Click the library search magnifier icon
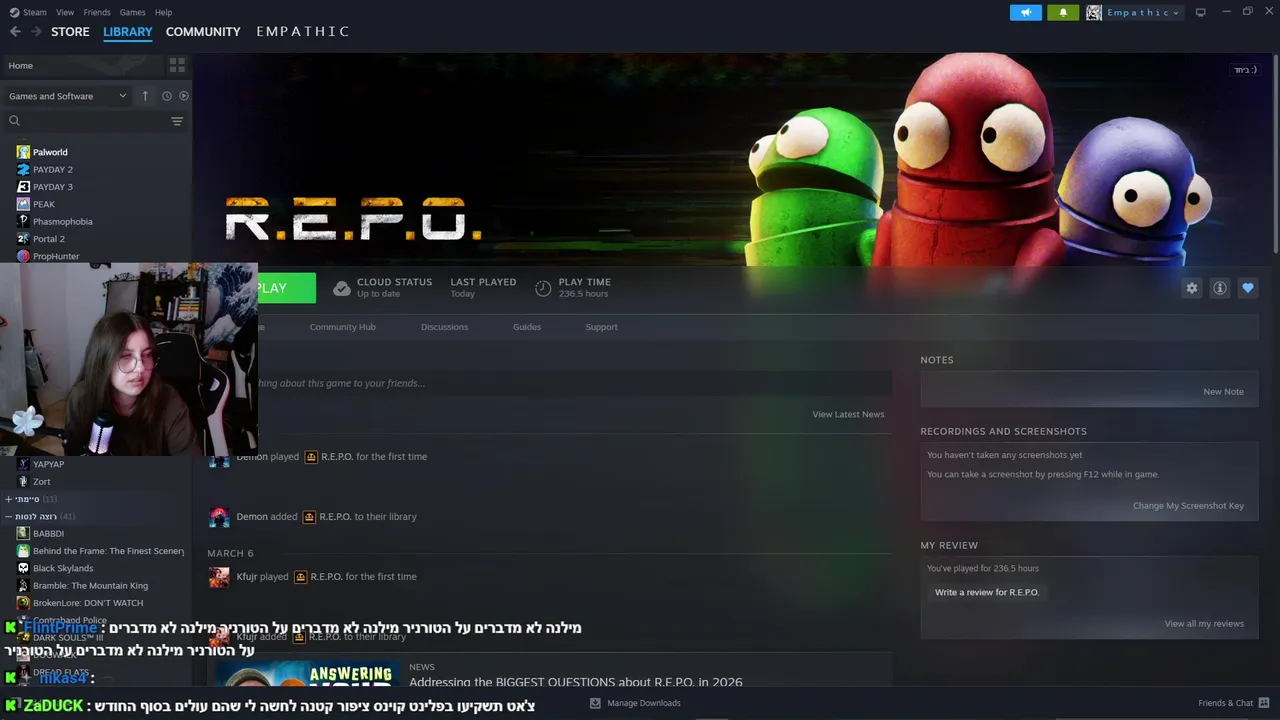The height and width of the screenshot is (720, 1280). [x=14, y=121]
